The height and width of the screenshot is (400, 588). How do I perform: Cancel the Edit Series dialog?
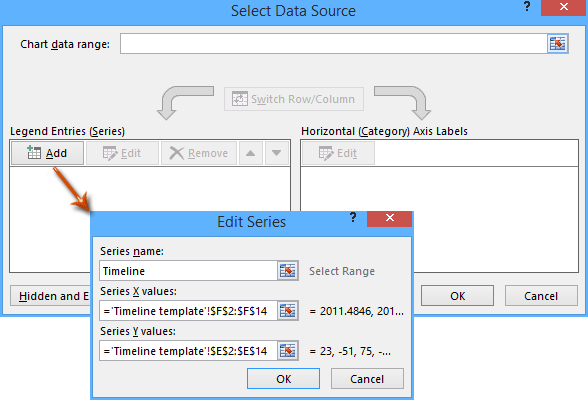367,379
